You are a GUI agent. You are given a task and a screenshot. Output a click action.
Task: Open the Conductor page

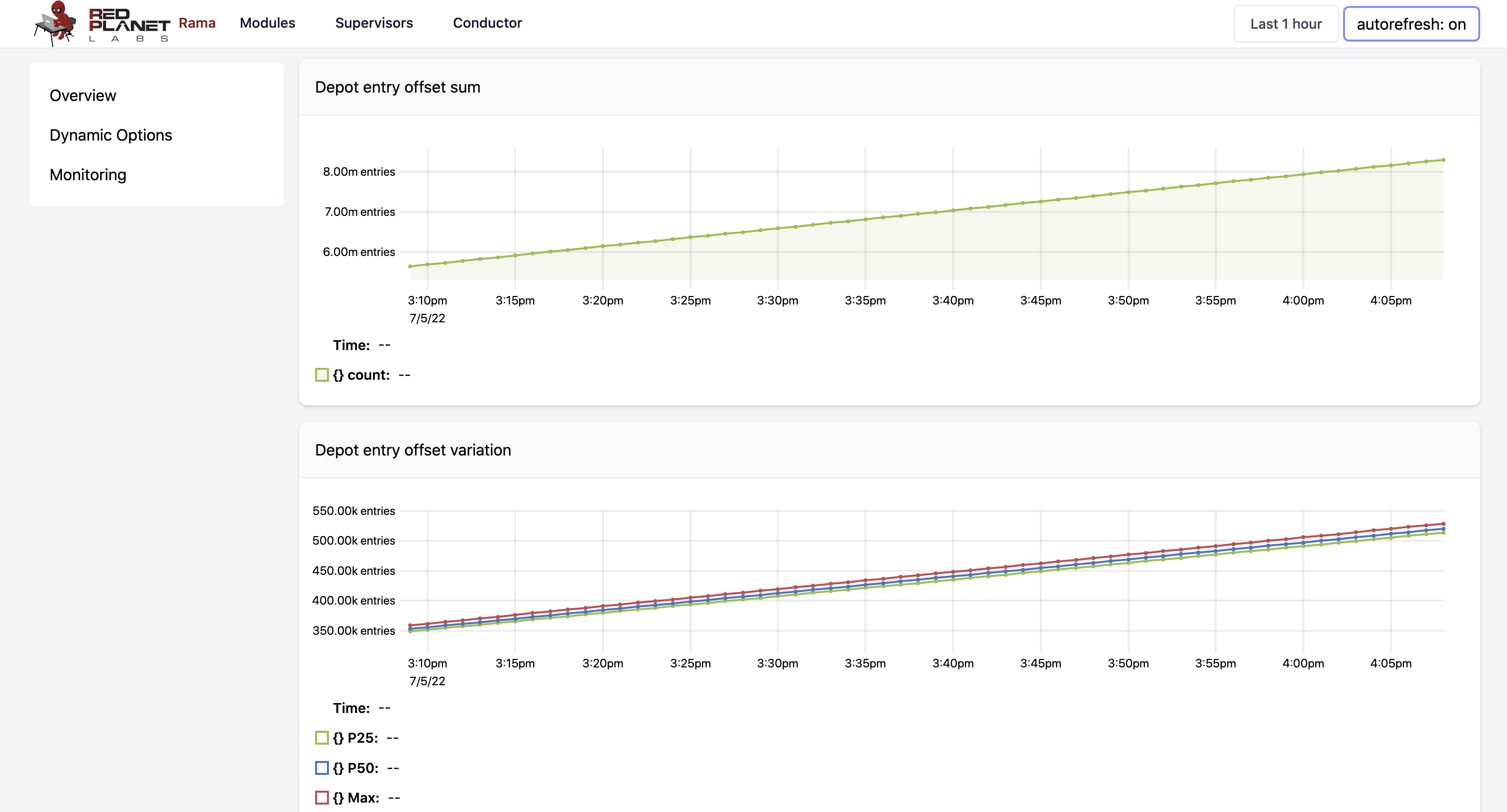[x=487, y=23]
